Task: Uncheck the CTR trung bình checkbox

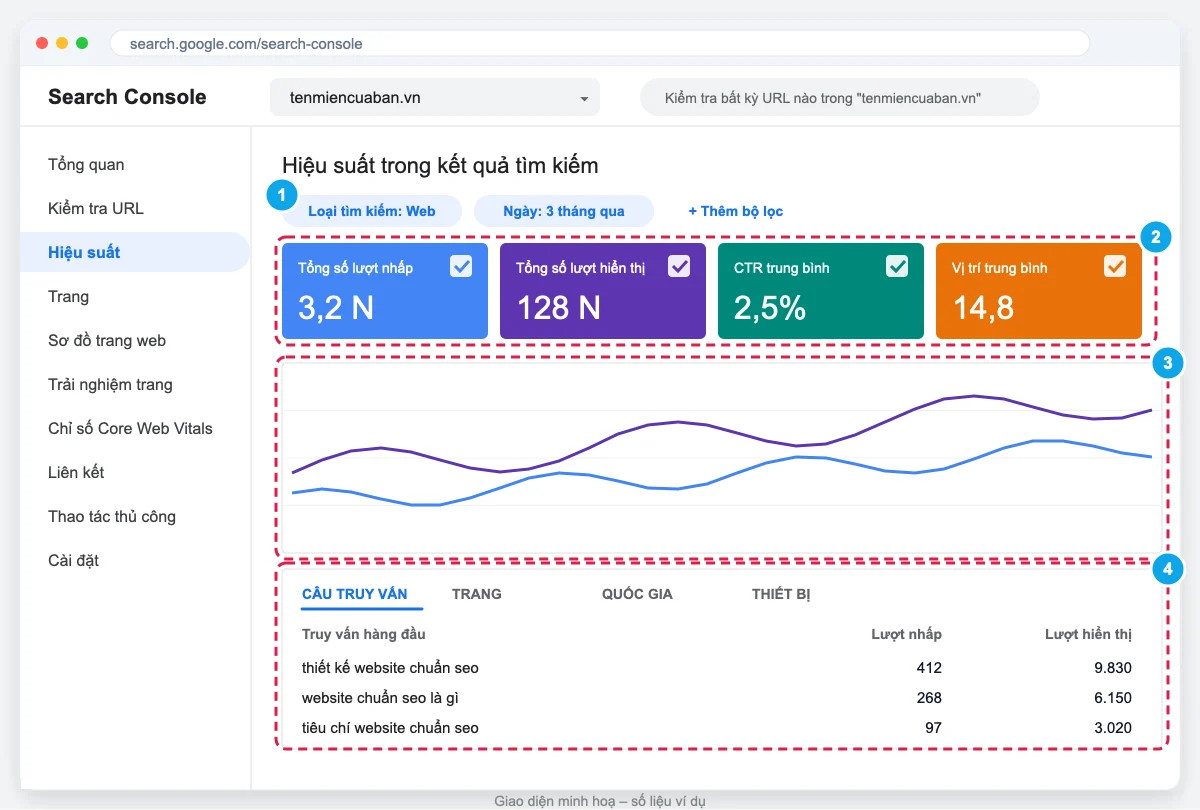Action: pos(897,266)
